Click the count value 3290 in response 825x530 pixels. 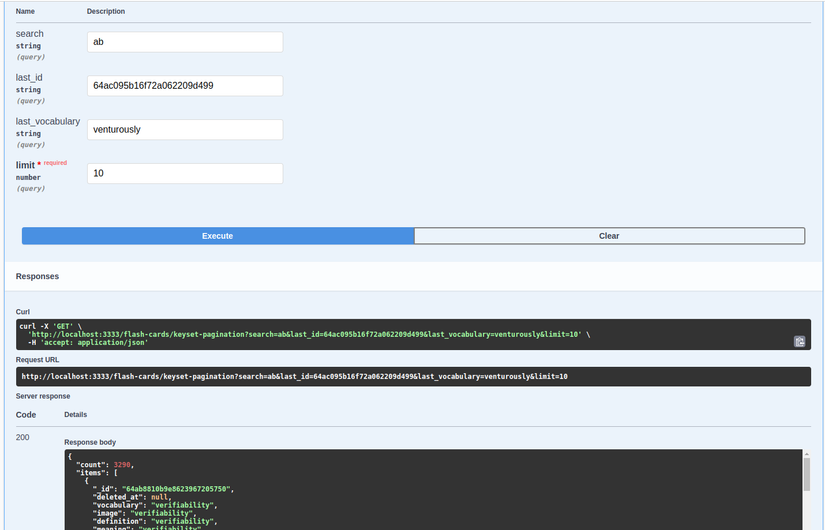point(122,465)
